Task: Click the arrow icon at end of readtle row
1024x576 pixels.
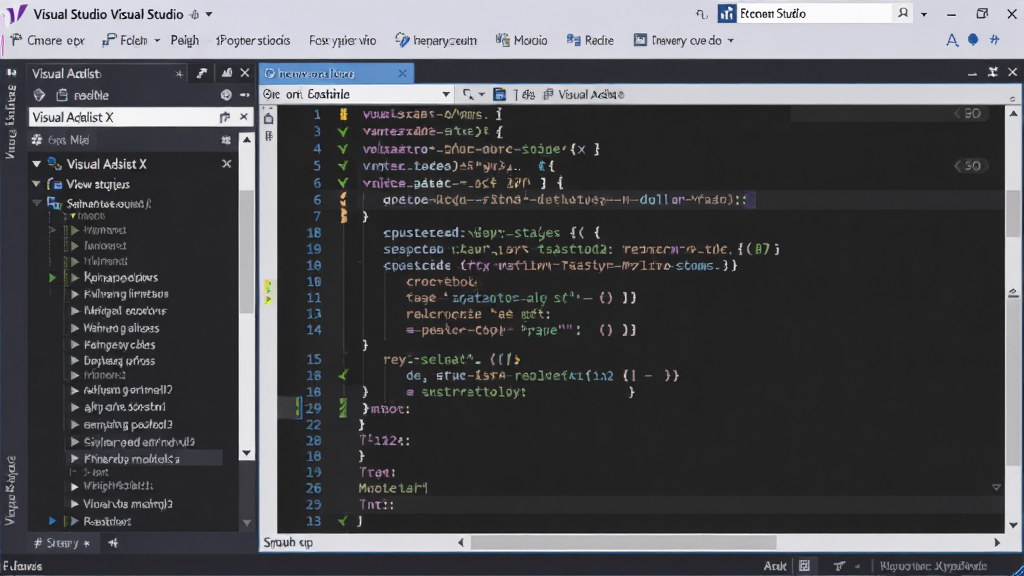Action: click(x=245, y=95)
